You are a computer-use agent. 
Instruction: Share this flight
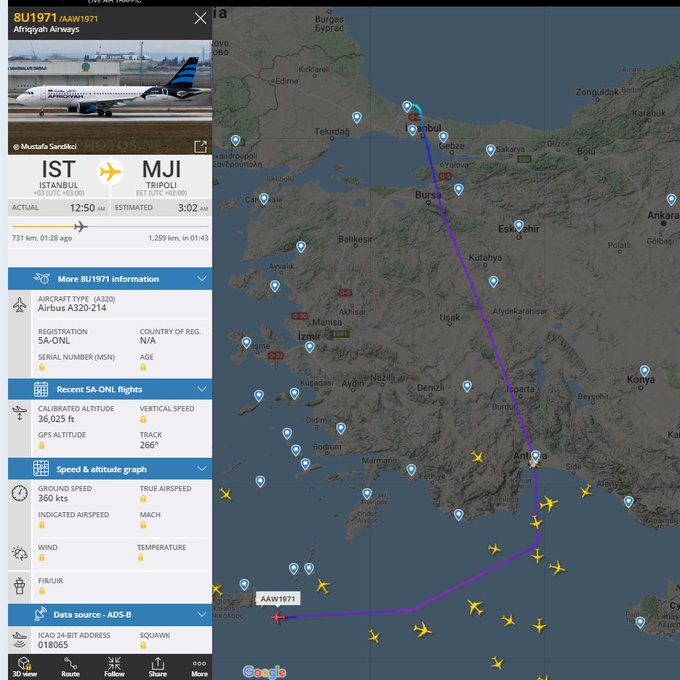(157, 667)
